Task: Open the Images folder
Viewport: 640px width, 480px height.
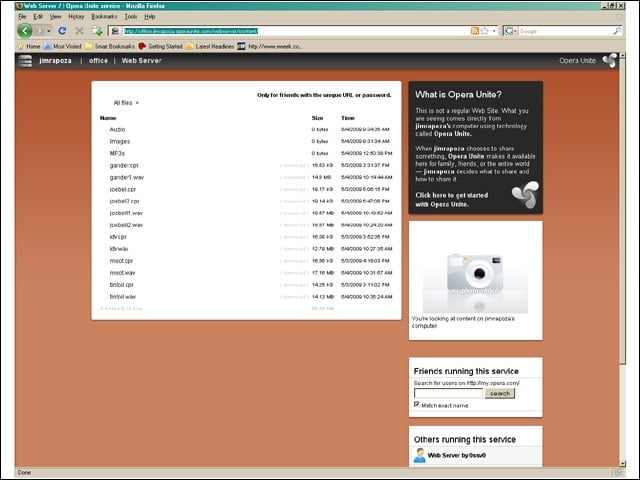Action: click(x=120, y=142)
